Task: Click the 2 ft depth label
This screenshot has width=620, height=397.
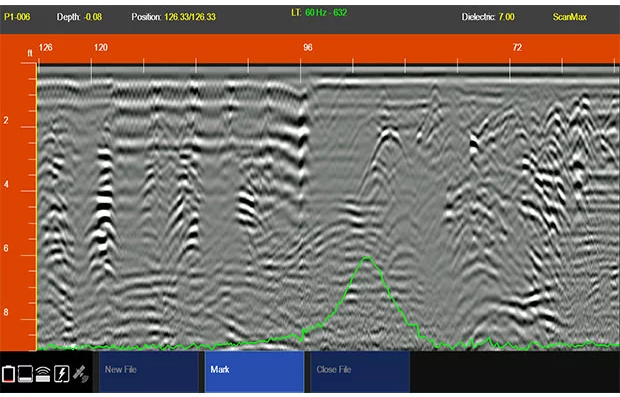Action: point(6,120)
